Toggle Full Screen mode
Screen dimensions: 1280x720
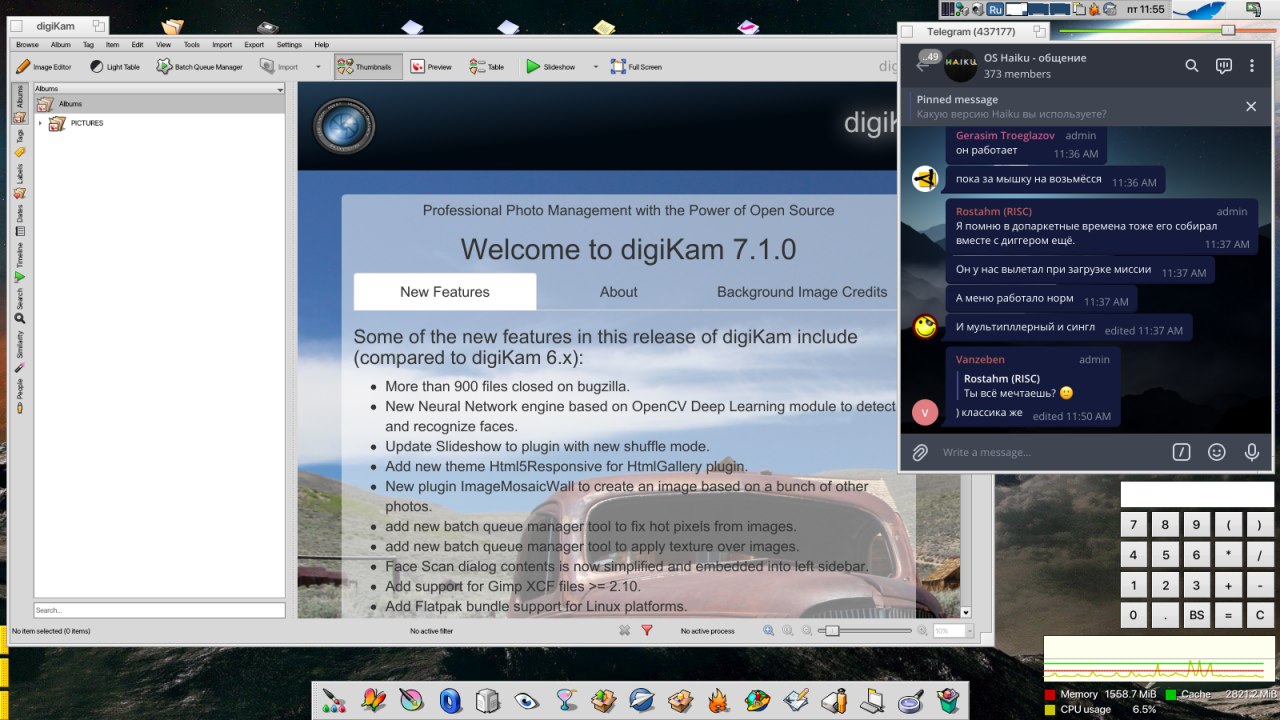tap(637, 67)
